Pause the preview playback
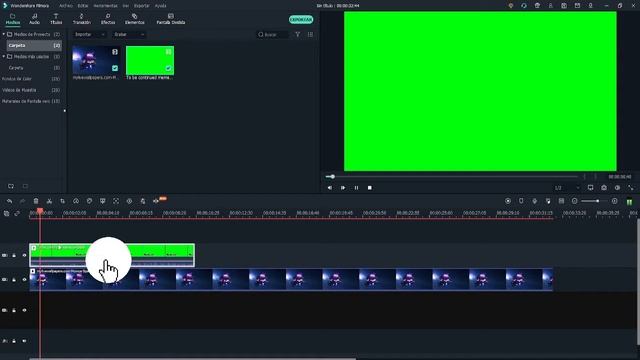This screenshot has width=640, height=360. [356, 188]
